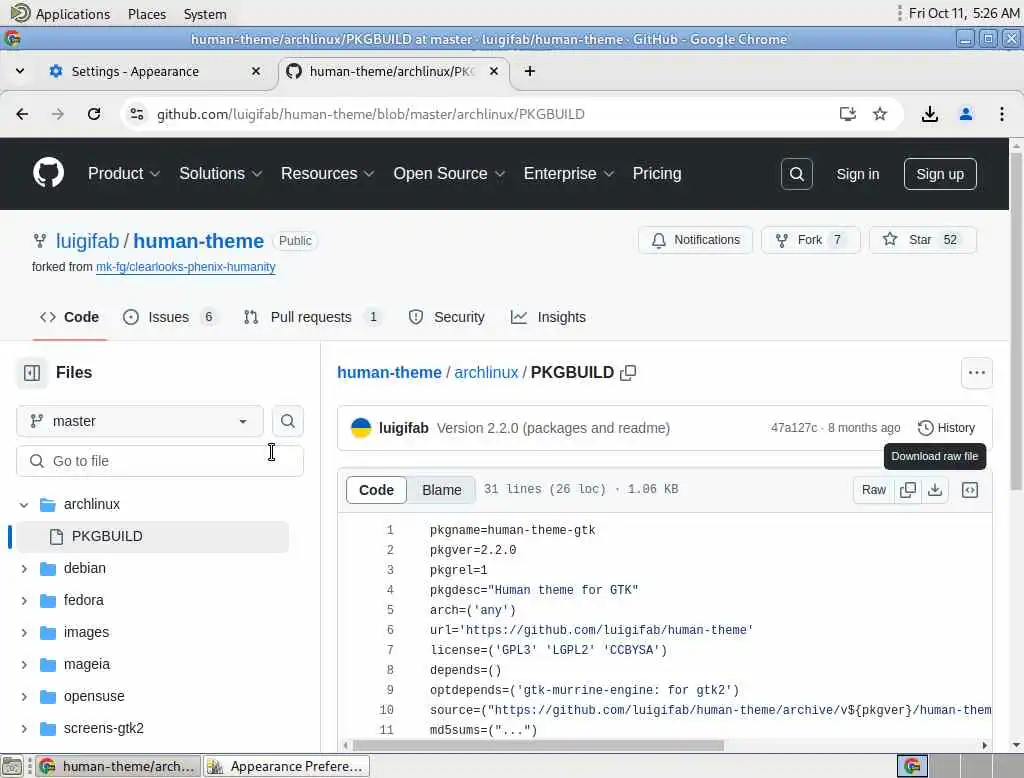
Task: Open the master branch dropdown
Action: [x=140, y=421]
